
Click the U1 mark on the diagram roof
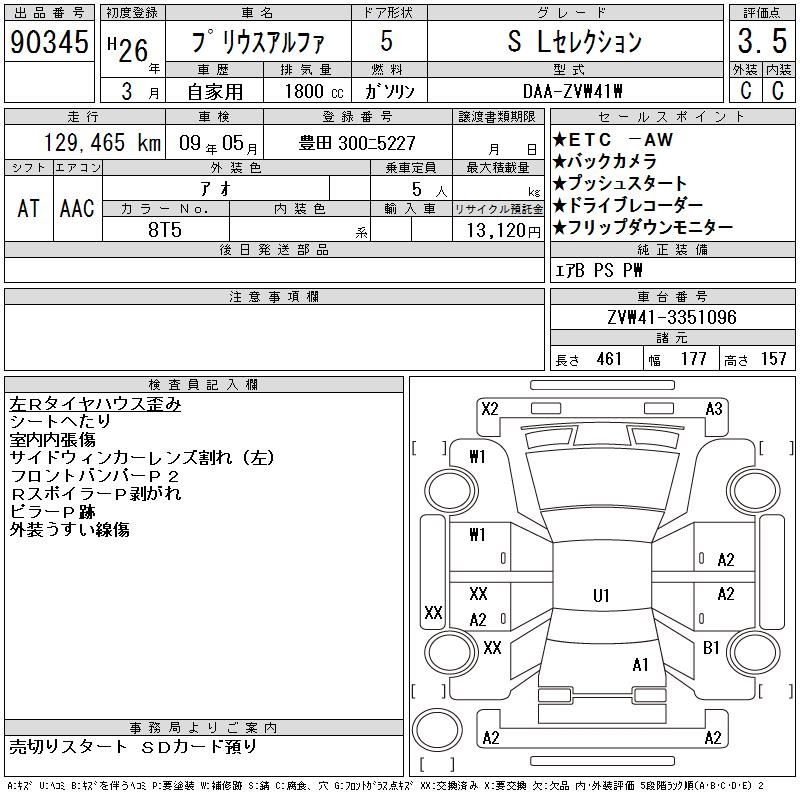601,595
